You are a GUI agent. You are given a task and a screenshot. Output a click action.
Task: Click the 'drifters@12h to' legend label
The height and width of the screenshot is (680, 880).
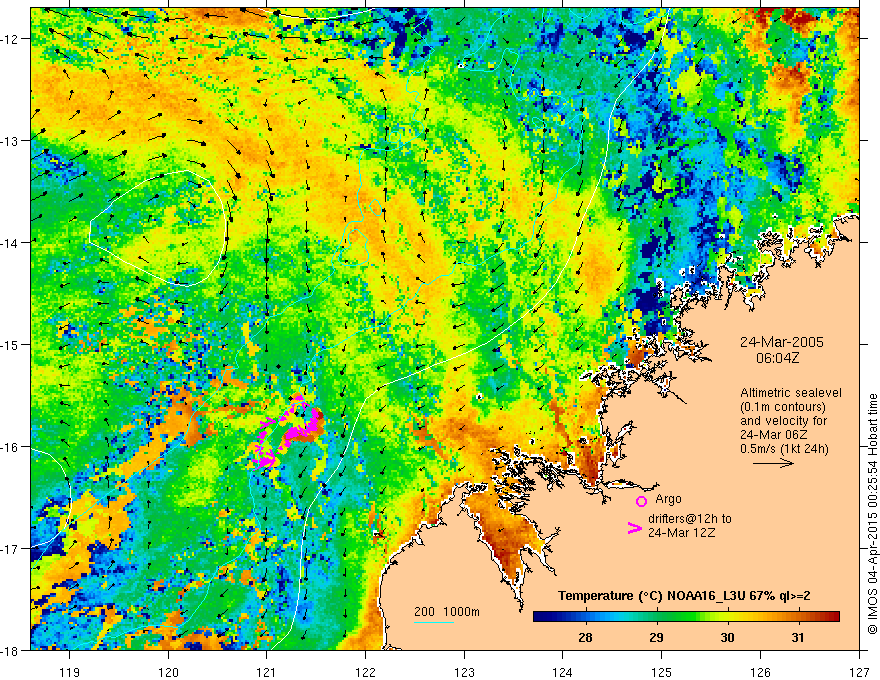(690, 519)
